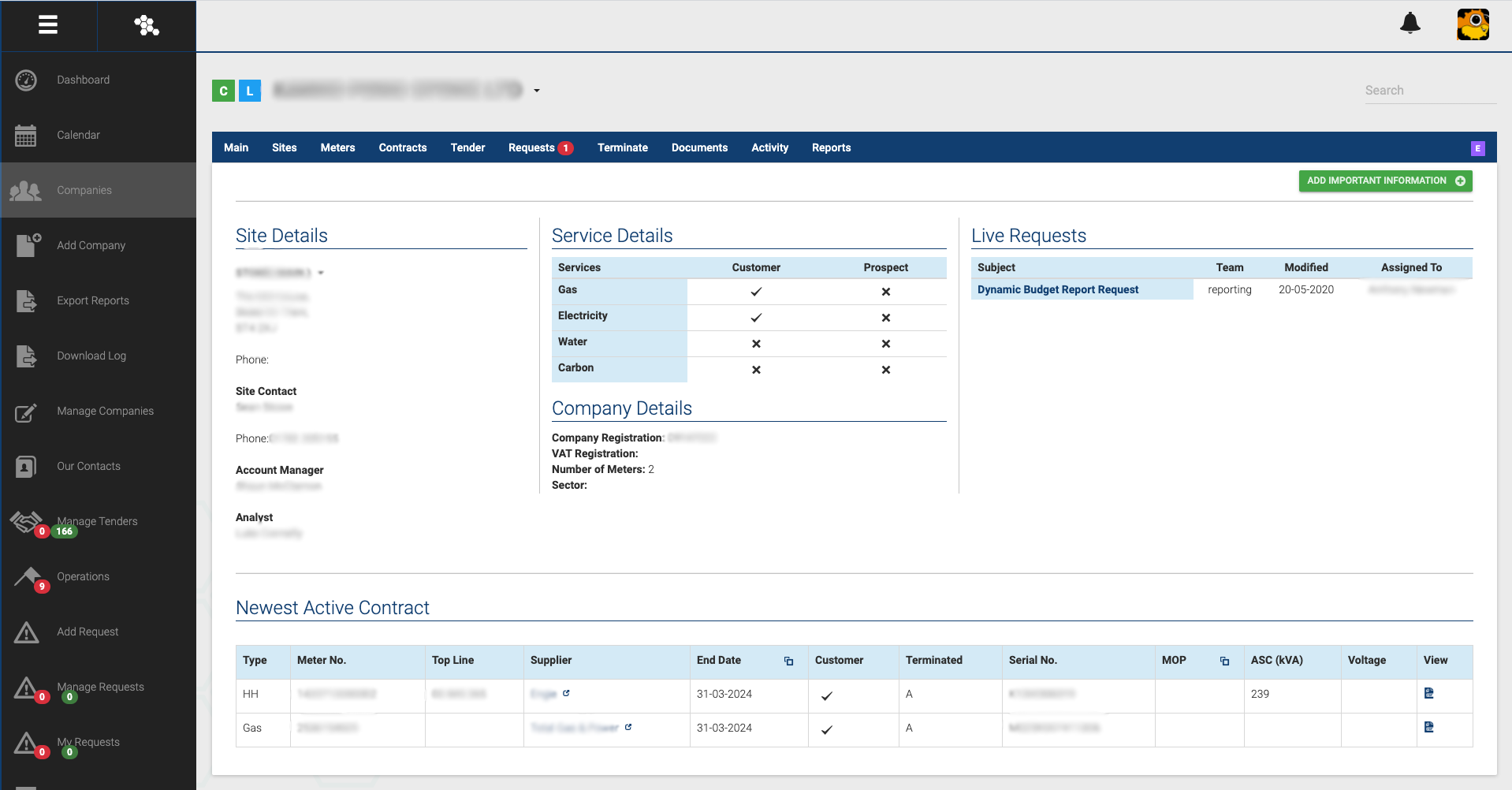Open the Engie supplier external link icon
Screen dimensions: 1512x790
point(566,694)
